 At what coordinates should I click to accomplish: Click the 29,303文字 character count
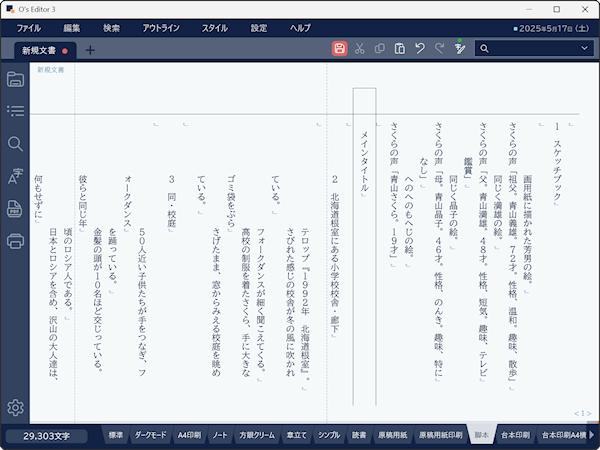coord(46,436)
